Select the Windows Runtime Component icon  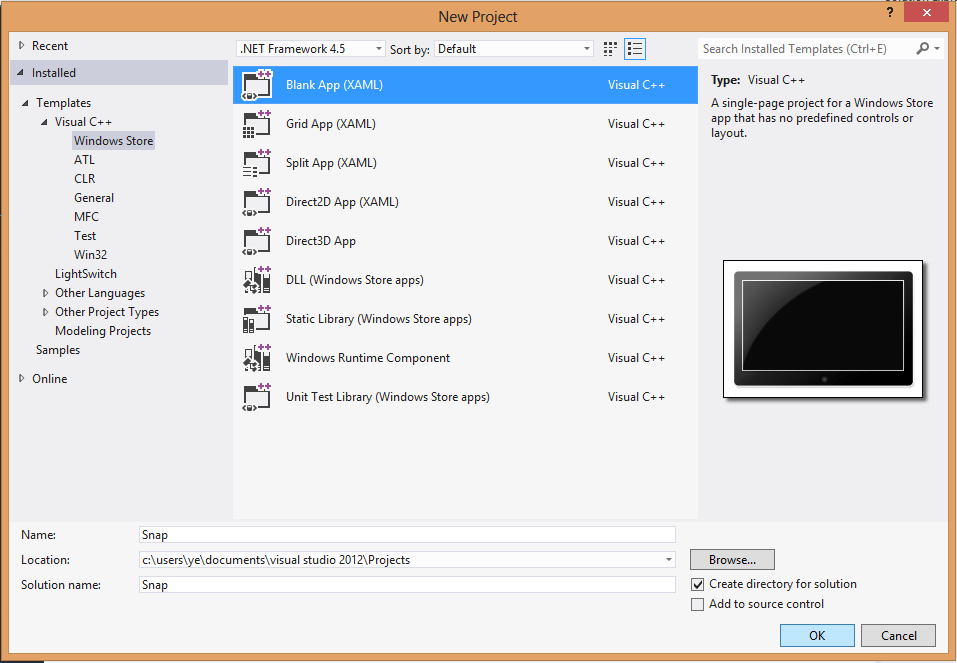[257, 358]
